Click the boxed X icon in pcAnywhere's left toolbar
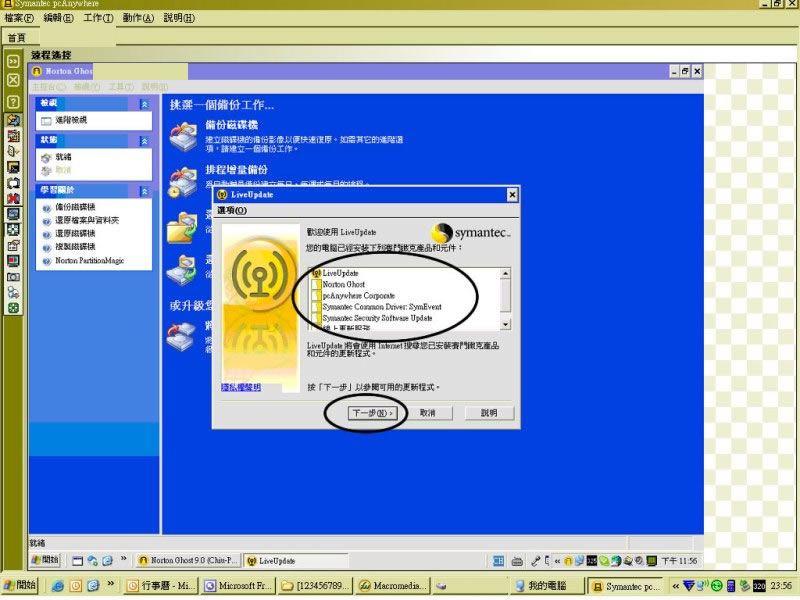Viewport: 800px width, 600px height. 13,80
